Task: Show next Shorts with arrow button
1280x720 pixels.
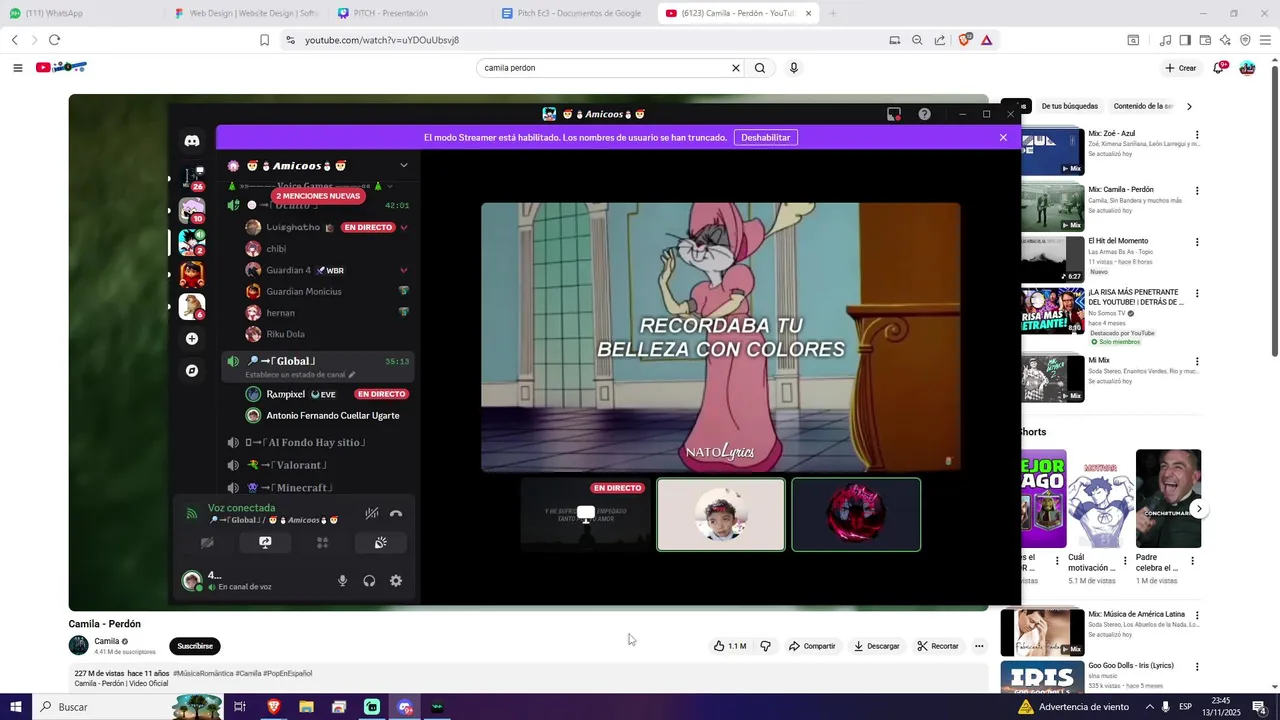Action: 1199,509
